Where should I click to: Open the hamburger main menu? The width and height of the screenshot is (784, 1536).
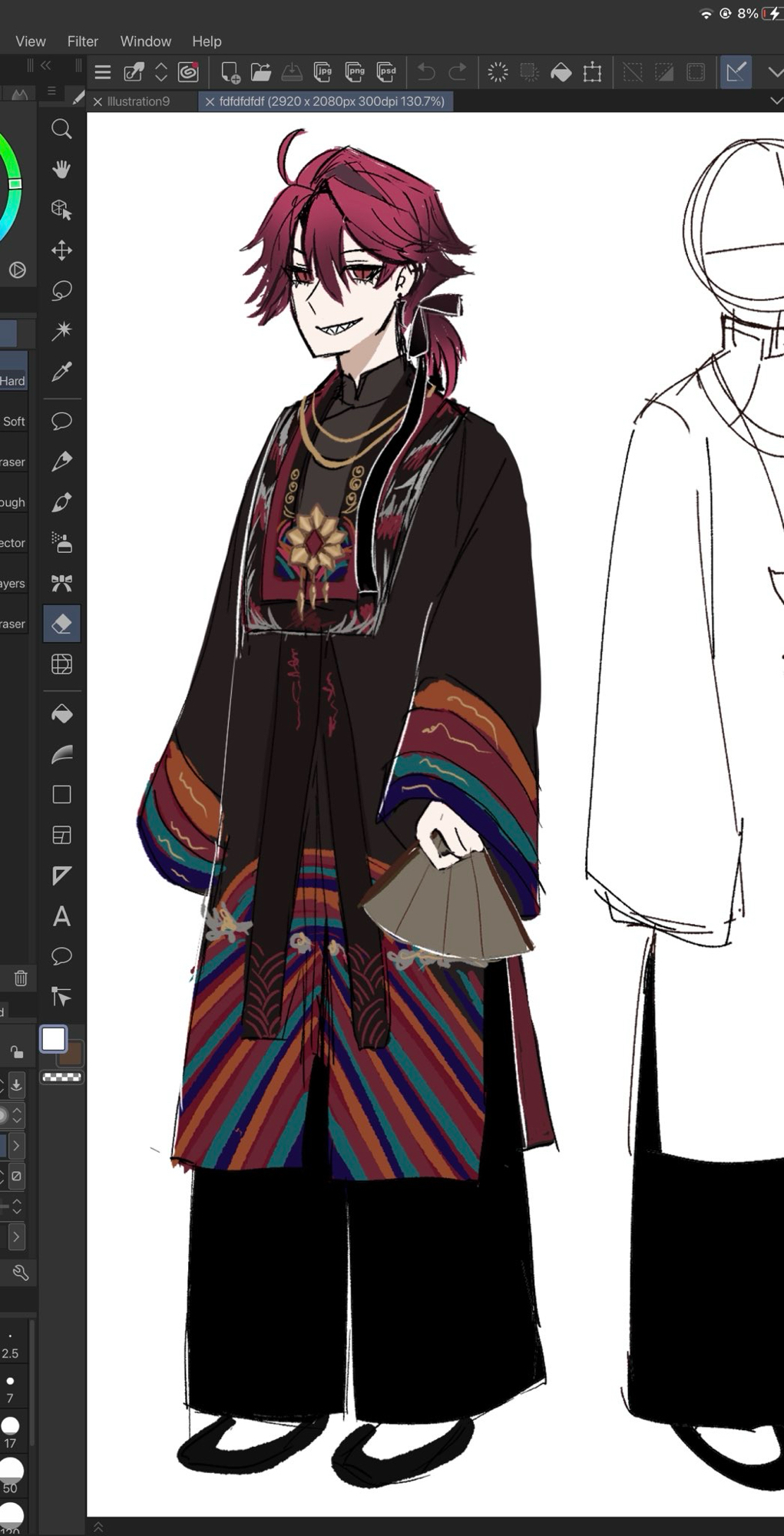102,72
